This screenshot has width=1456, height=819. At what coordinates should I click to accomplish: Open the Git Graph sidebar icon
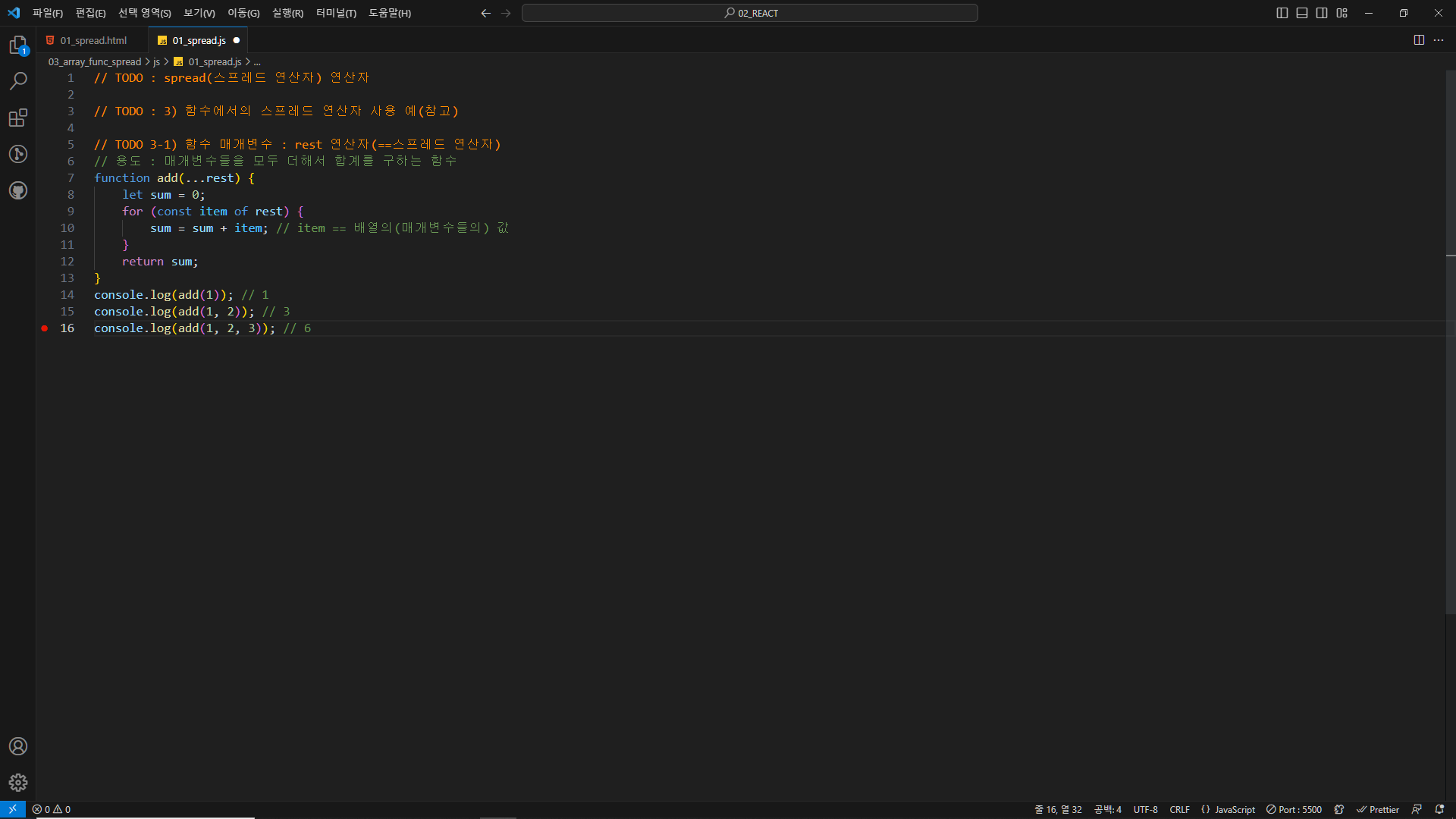(18, 154)
